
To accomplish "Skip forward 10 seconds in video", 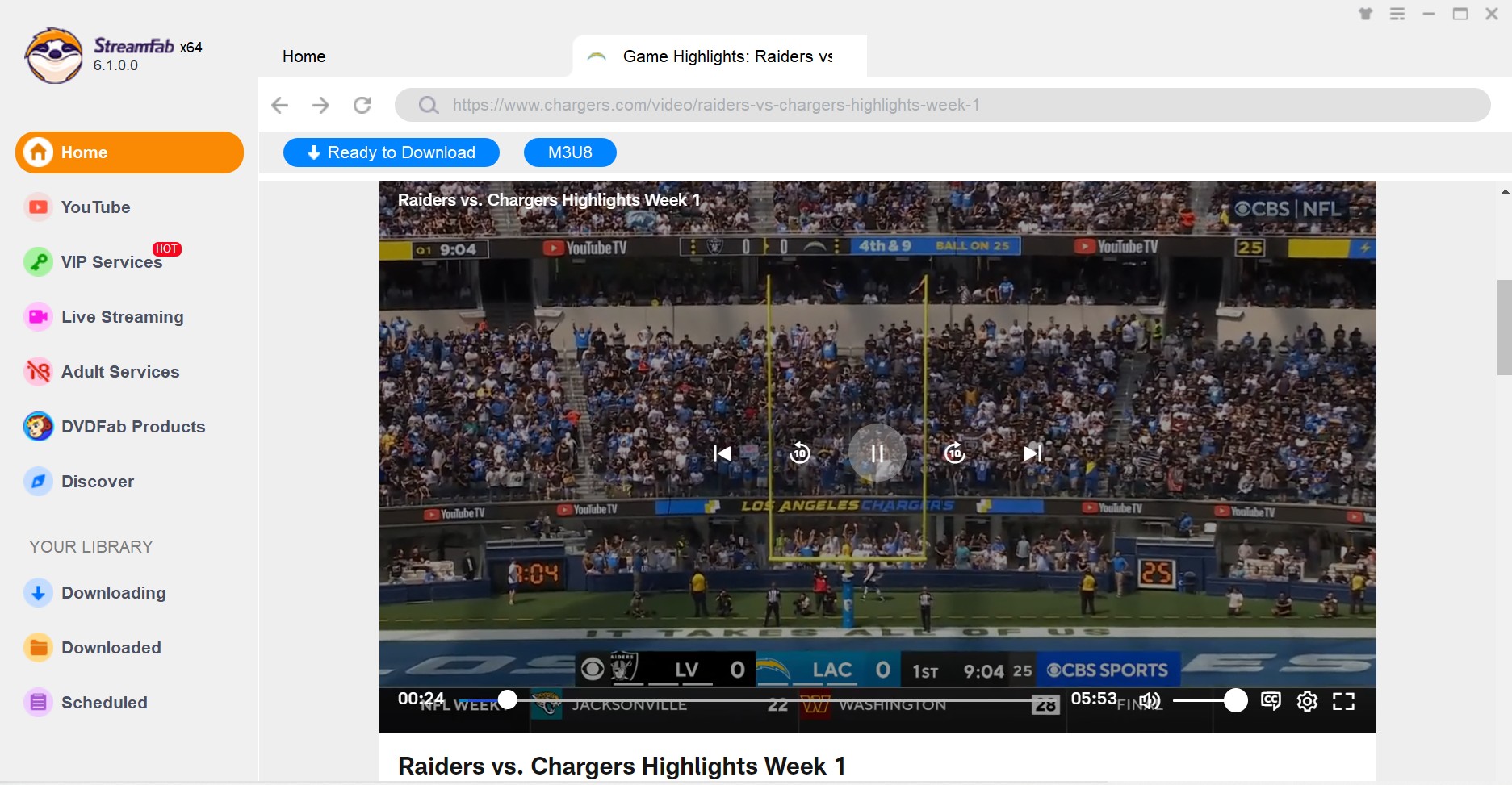I will coord(954,453).
